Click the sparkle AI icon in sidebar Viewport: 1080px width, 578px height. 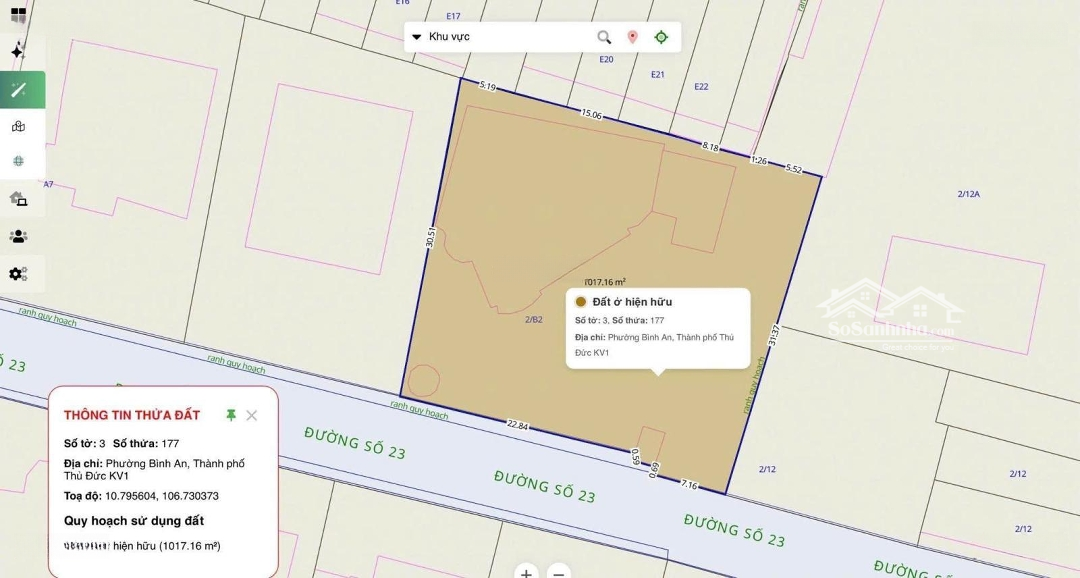tap(18, 51)
